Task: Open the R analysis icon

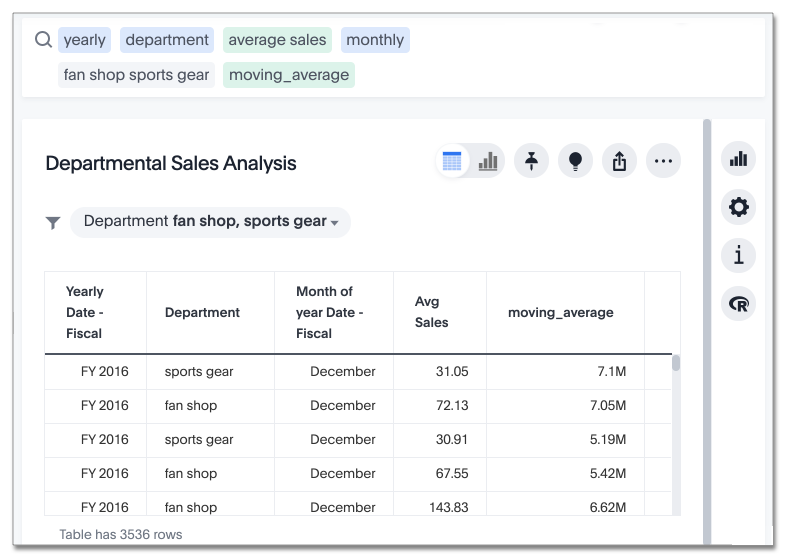Action: 738,304
